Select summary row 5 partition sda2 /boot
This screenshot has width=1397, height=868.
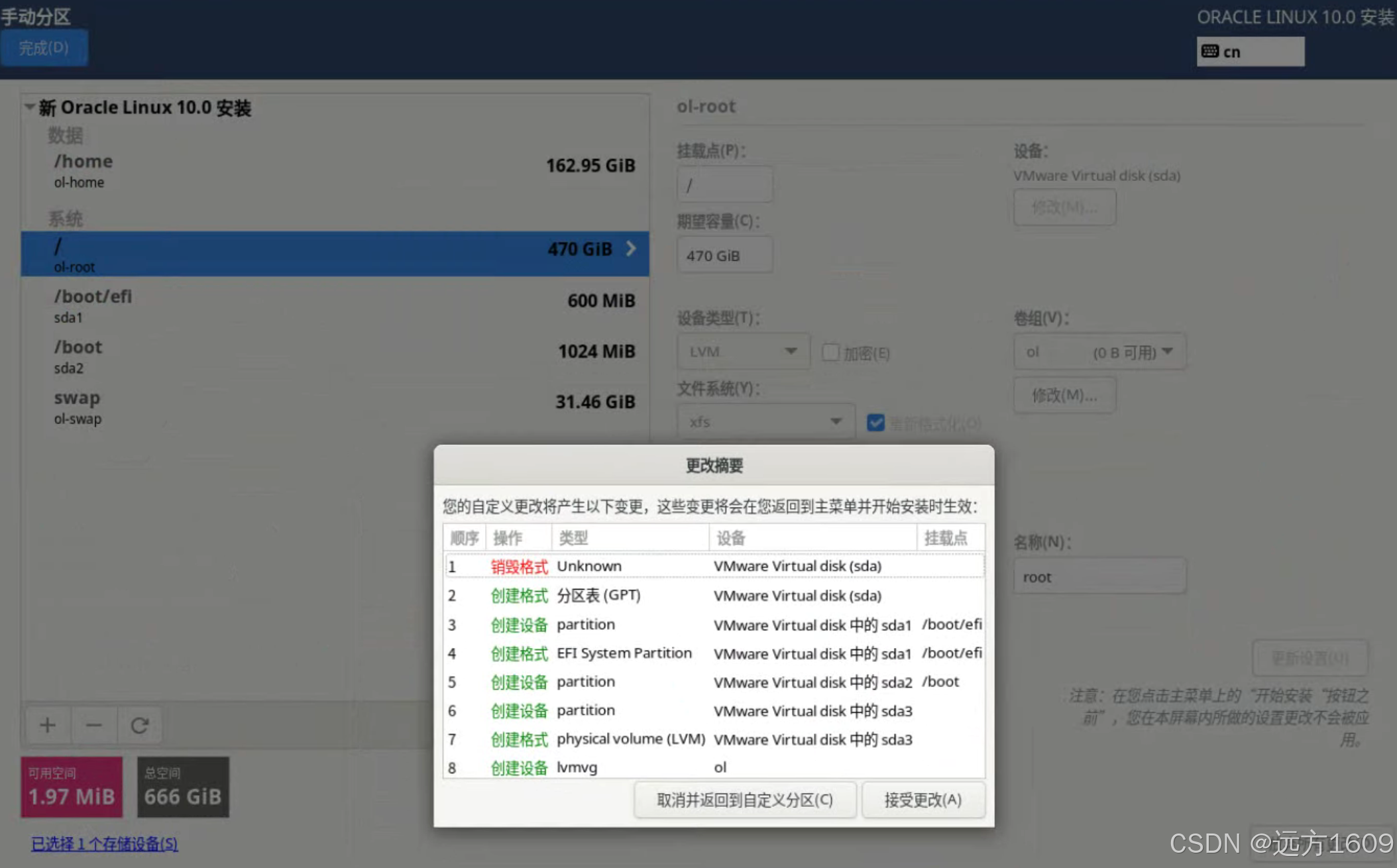[x=714, y=682]
